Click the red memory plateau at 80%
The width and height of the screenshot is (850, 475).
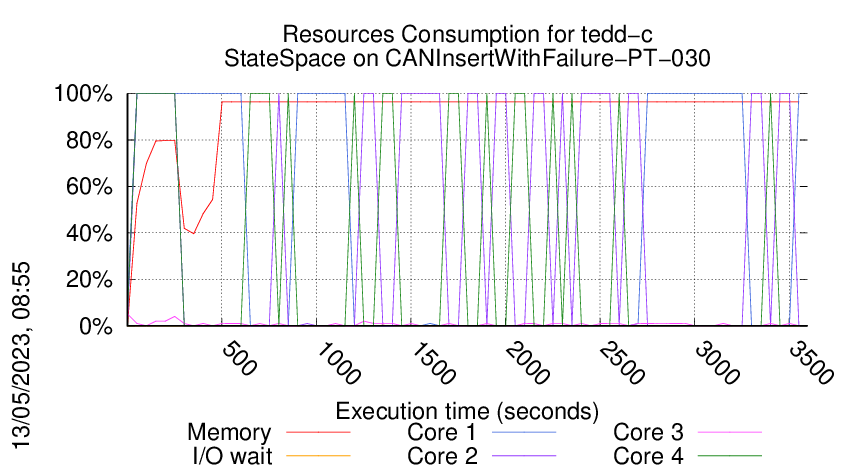coord(165,140)
